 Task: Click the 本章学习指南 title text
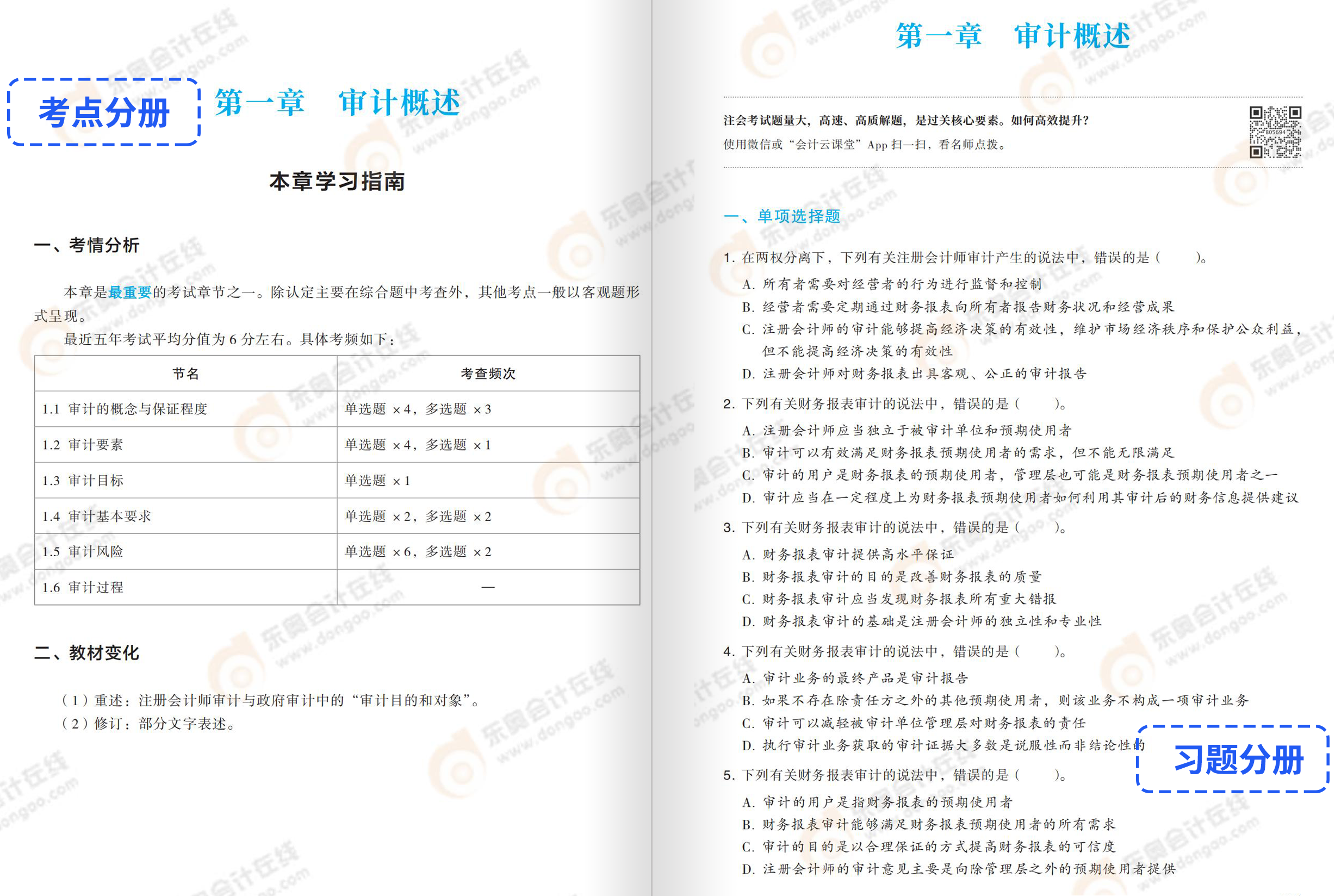(x=338, y=182)
